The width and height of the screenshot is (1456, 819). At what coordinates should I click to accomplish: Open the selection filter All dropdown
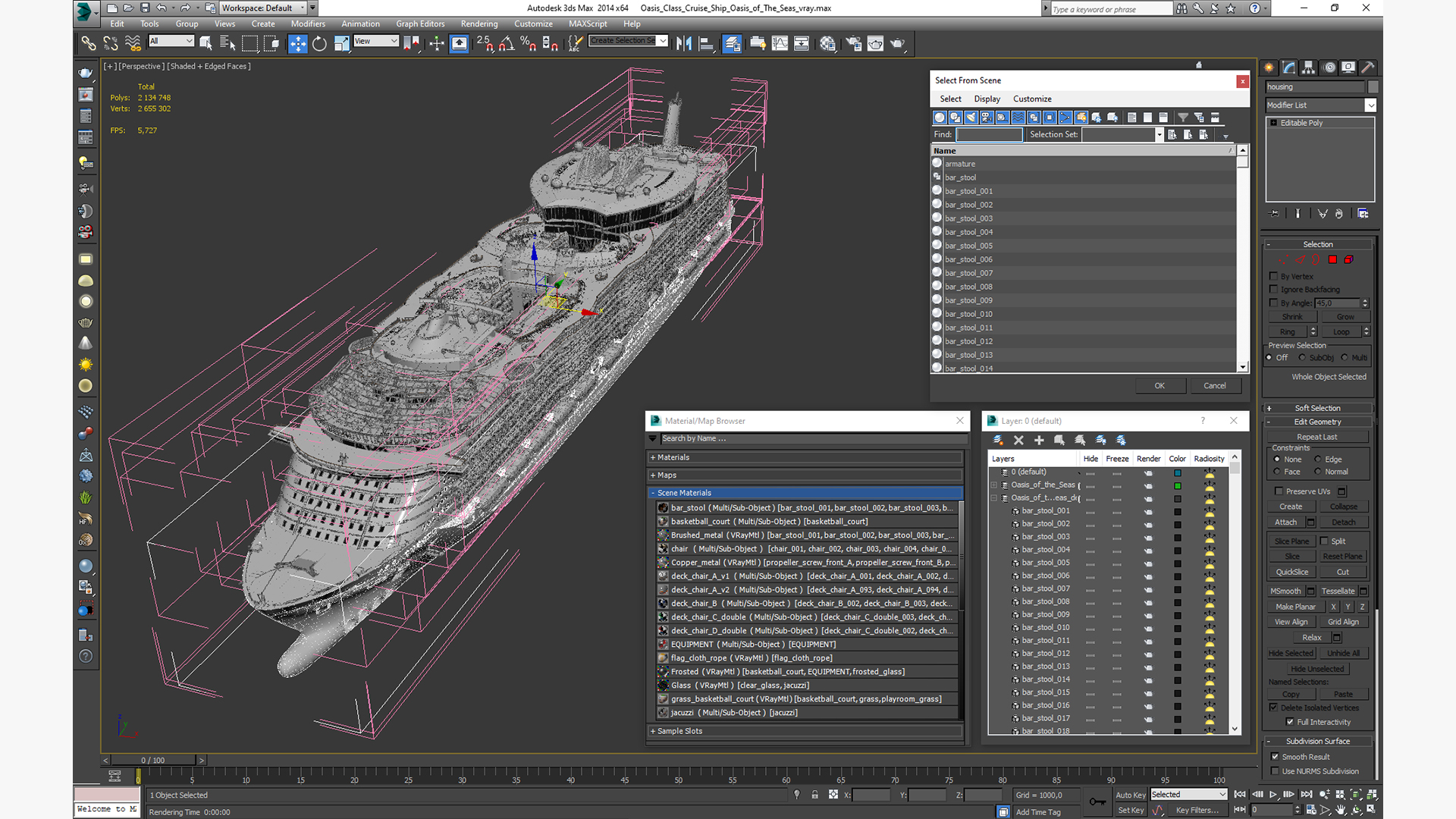pos(171,41)
